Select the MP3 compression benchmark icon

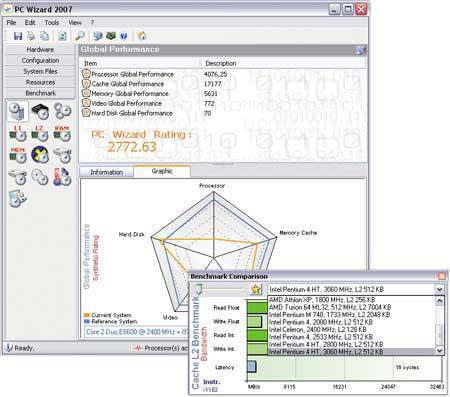click(x=62, y=176)
